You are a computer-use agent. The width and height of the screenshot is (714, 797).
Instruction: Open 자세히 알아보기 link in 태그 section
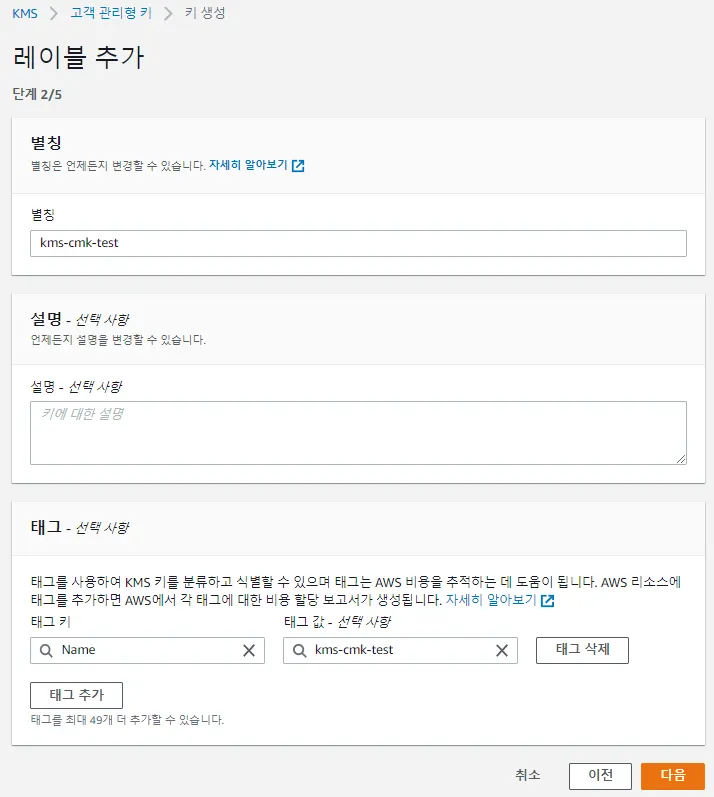(x=491, y=601)
